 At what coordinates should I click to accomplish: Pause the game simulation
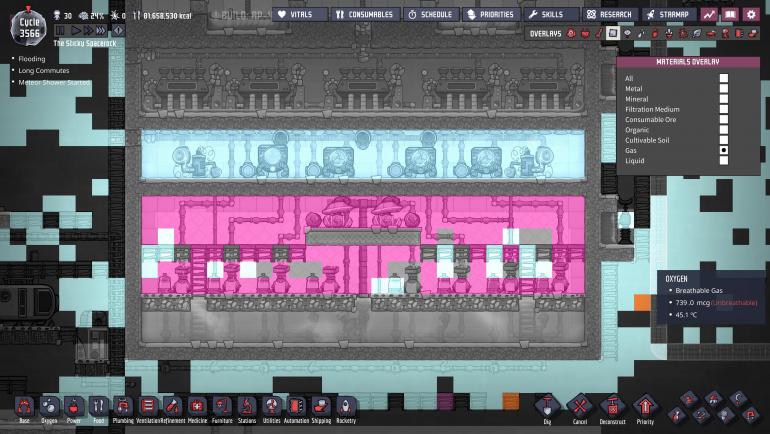click(60, 30)
